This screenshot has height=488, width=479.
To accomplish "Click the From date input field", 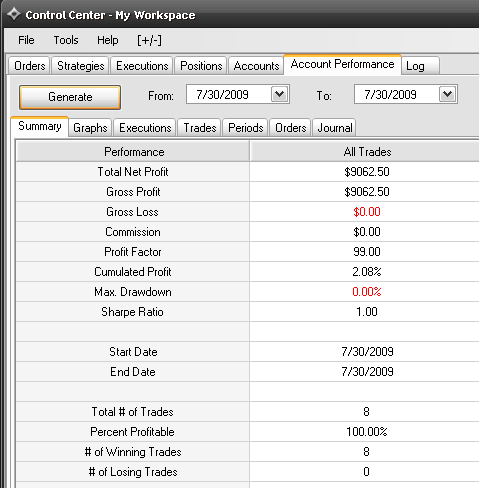I will [229, 94].
